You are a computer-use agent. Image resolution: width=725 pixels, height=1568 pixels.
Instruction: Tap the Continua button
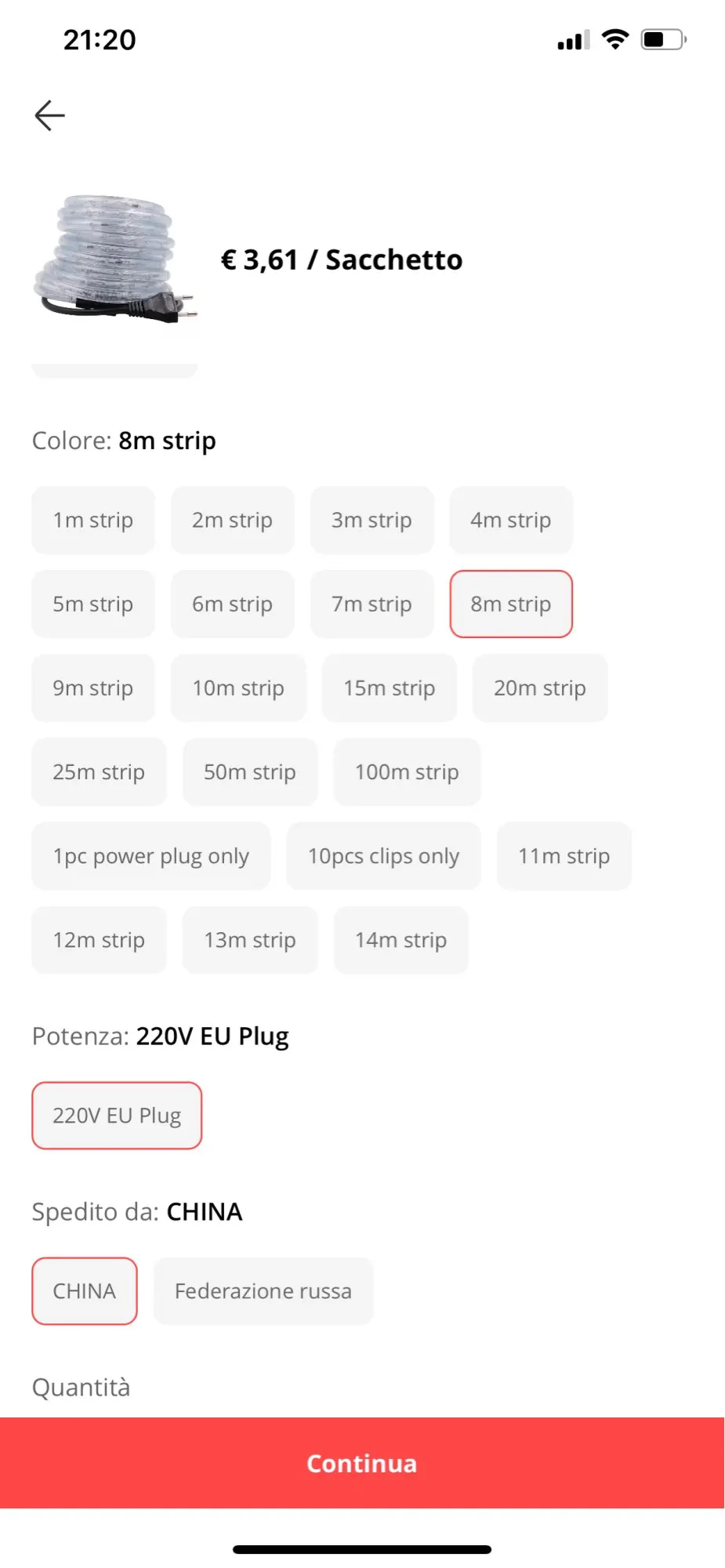(362, 1463)
